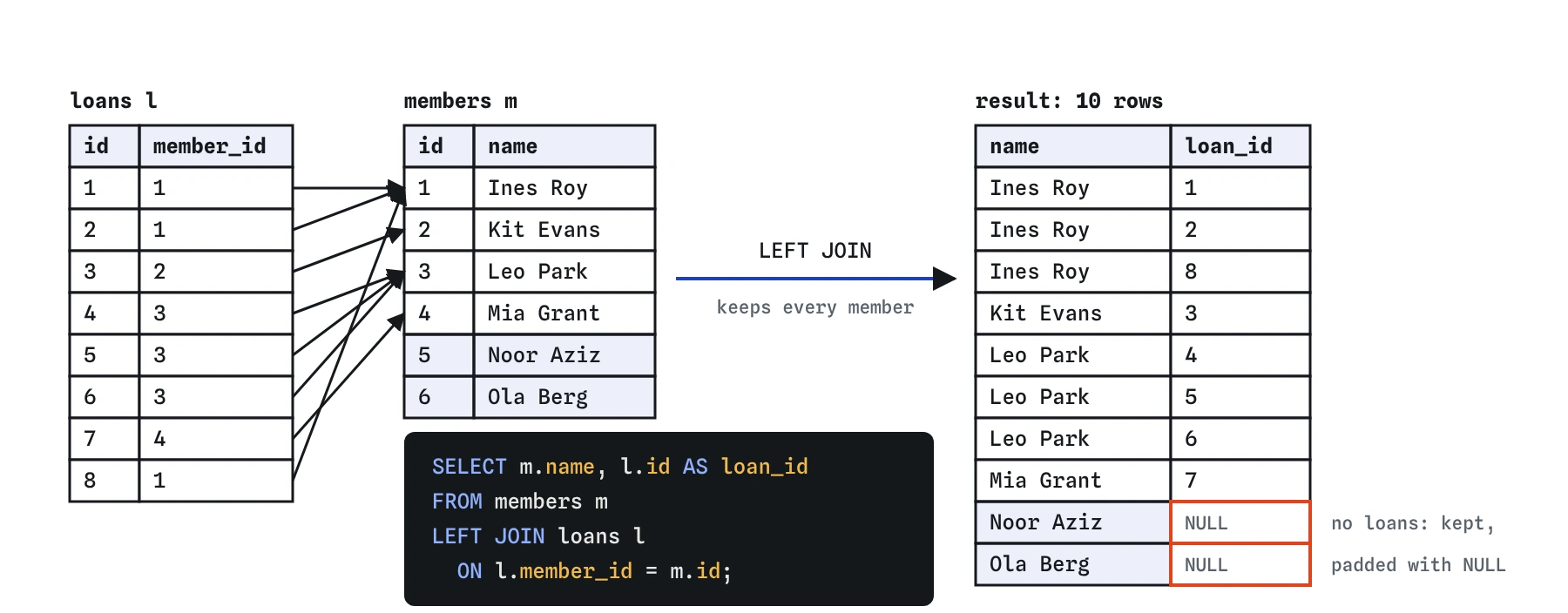Click the 'SELECT m.name, l.id AS loan_id' line
Screen dimensions: 1568x613
click(620, 467)
